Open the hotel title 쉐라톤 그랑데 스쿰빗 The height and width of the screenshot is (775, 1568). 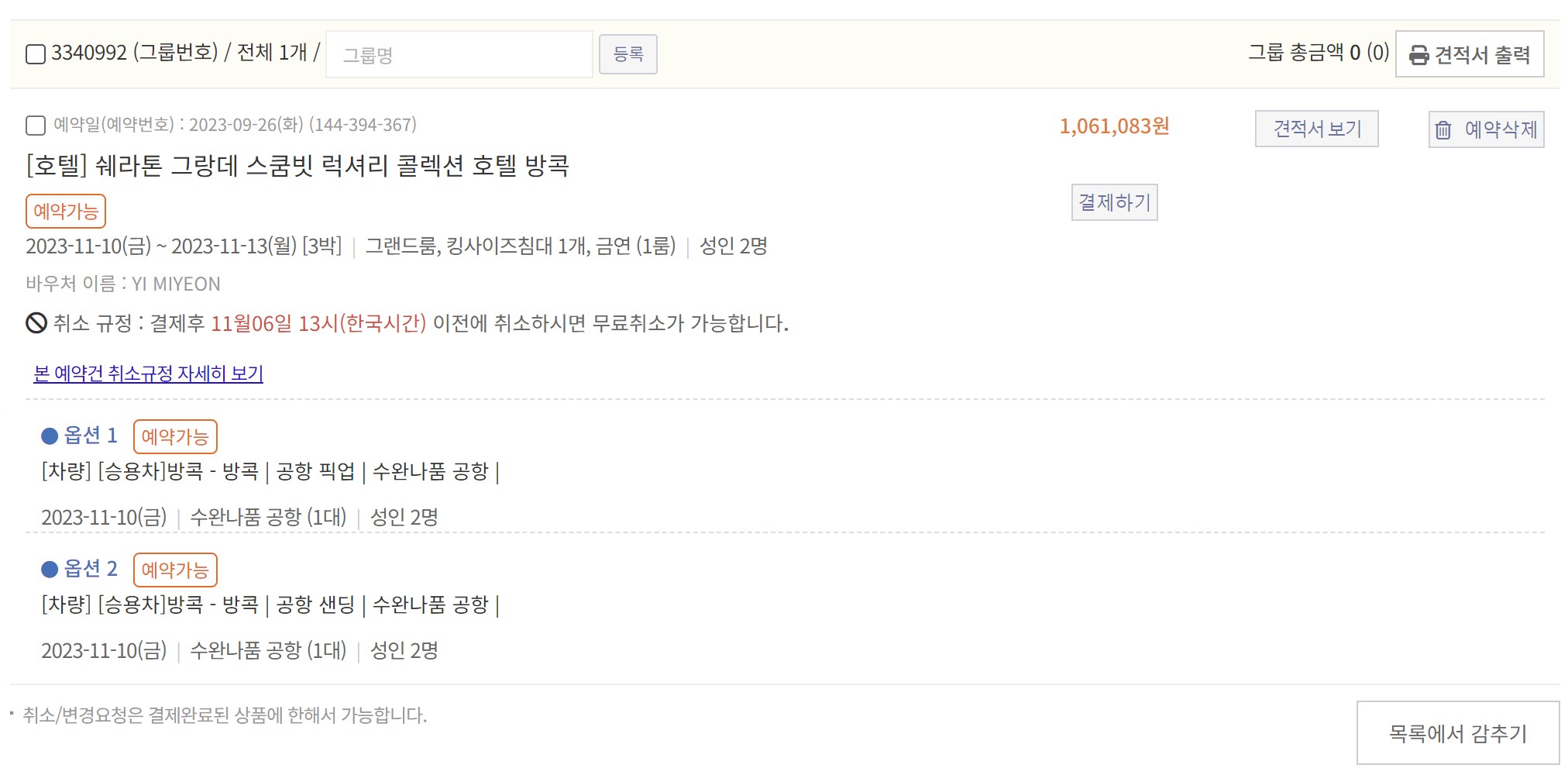297,166
